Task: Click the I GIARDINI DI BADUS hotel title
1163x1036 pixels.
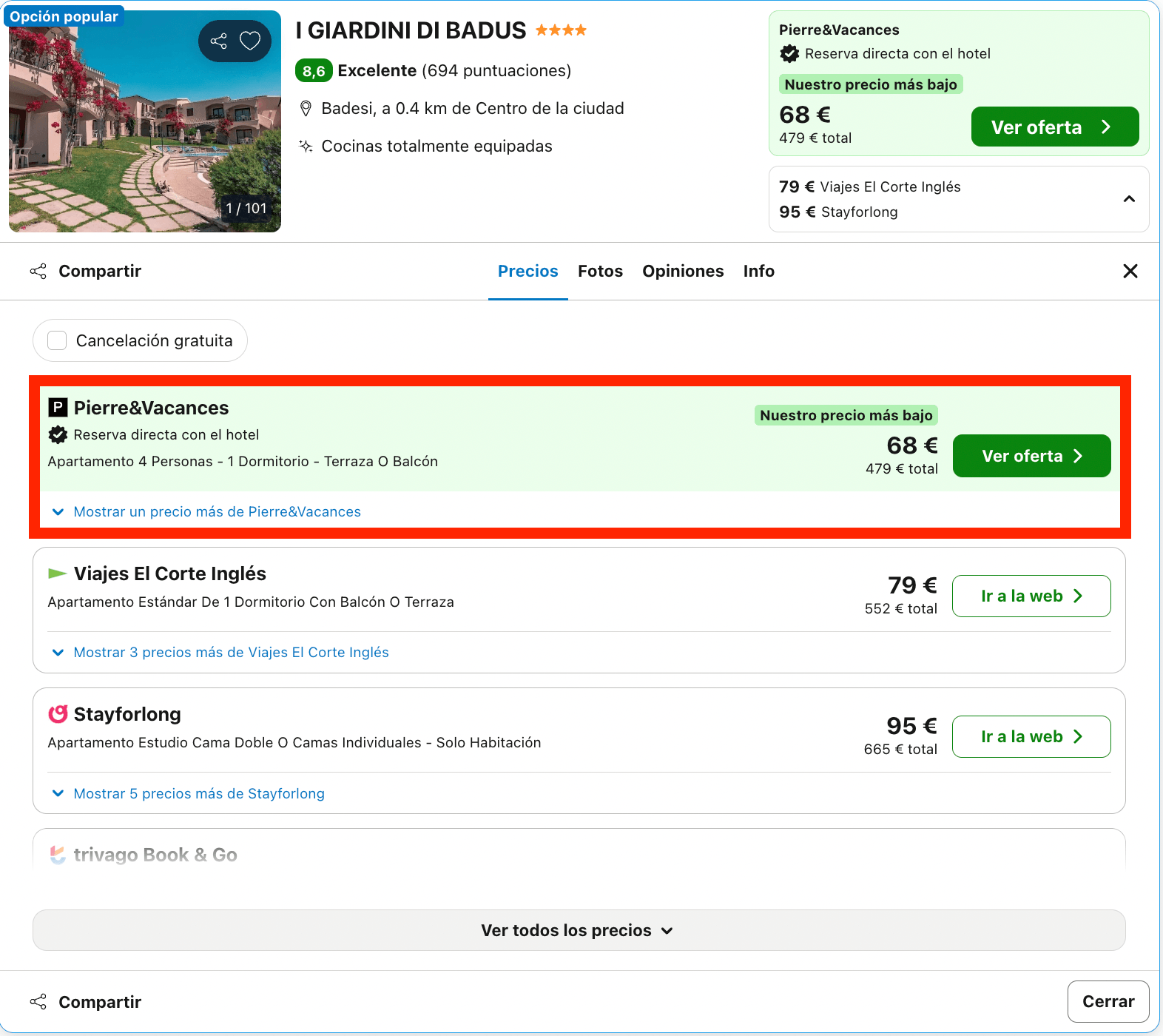Action: [411, 30]
